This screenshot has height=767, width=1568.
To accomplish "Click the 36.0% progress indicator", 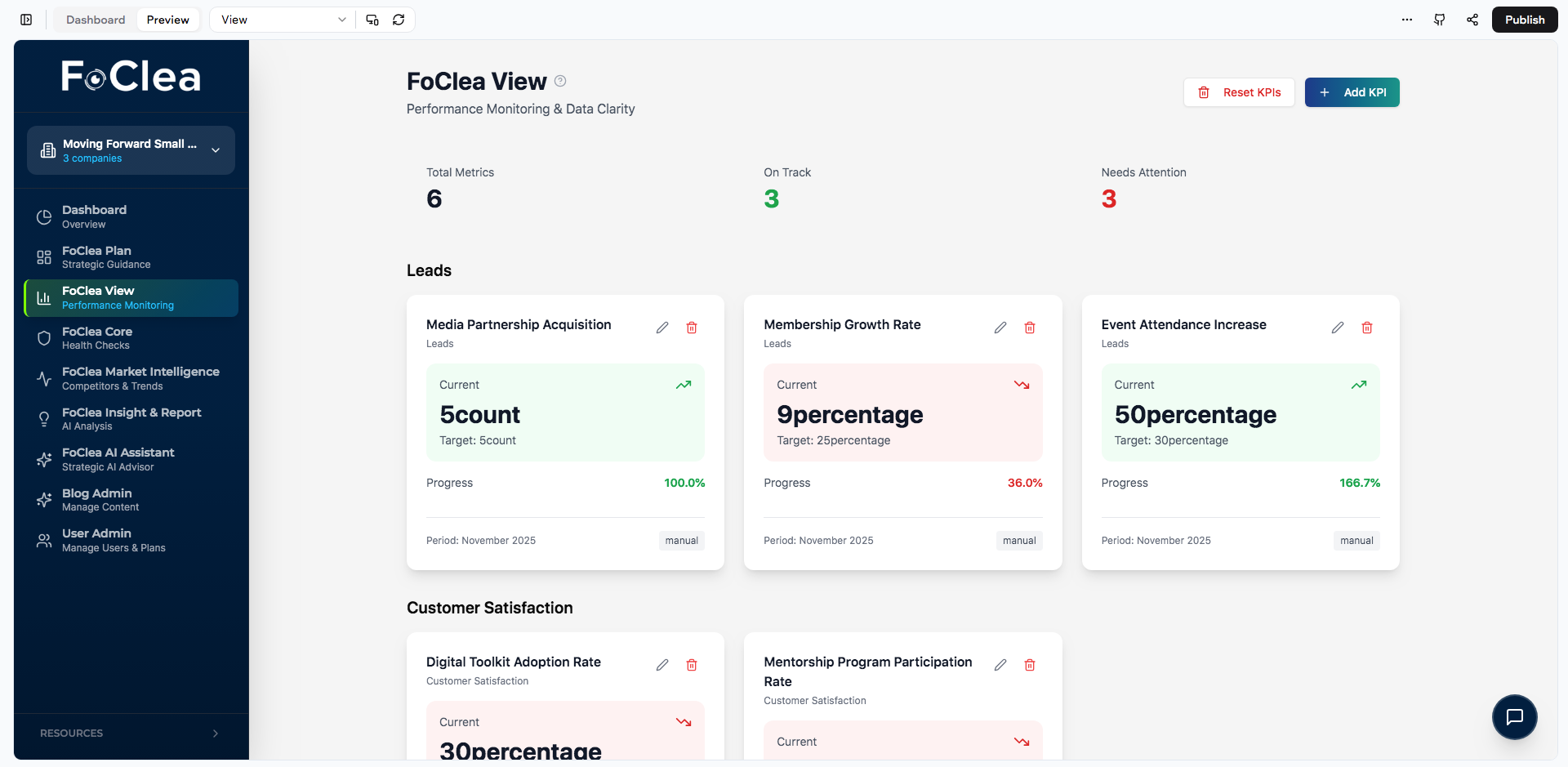I will coord(1025,483).
